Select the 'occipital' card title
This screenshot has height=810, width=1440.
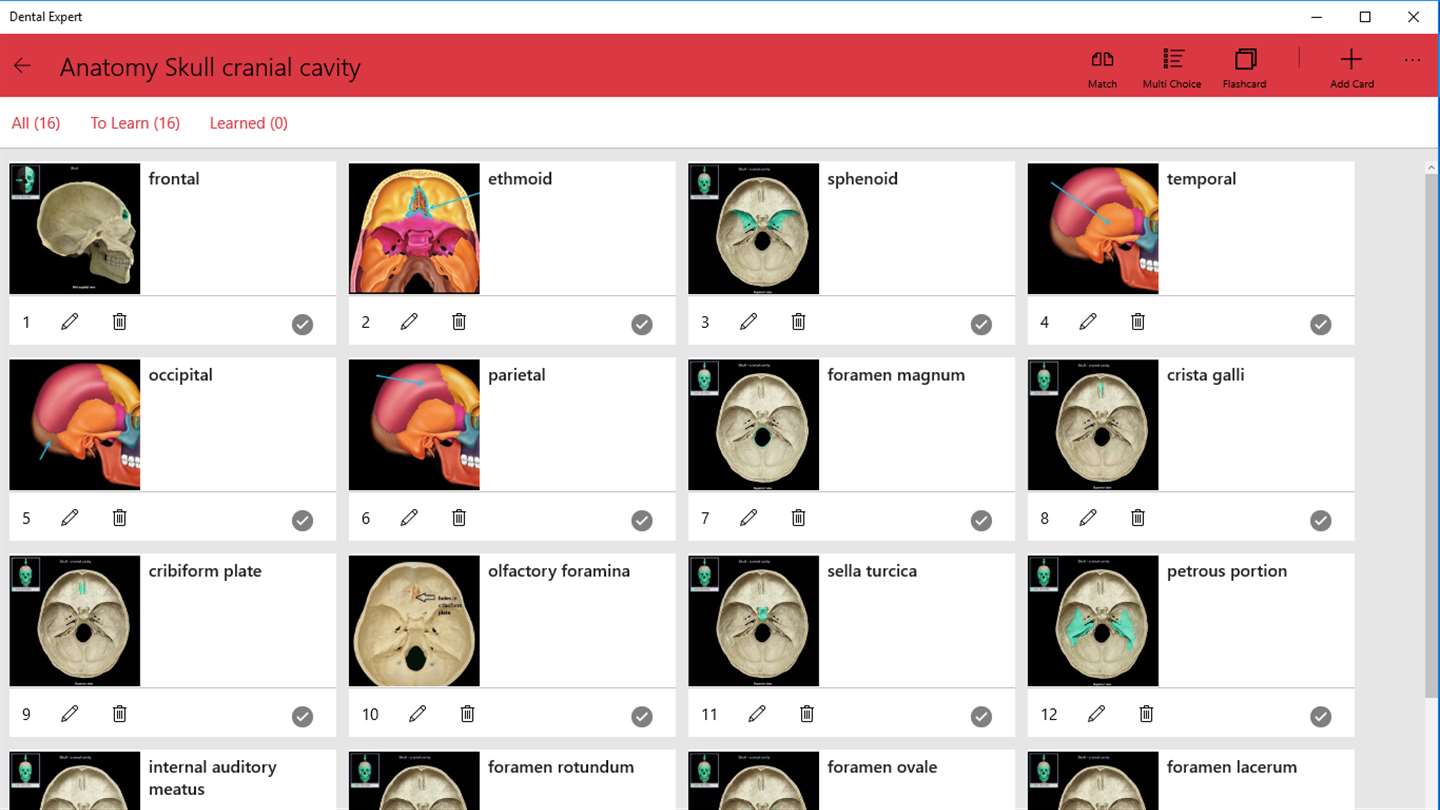click(x=180, y=375)
